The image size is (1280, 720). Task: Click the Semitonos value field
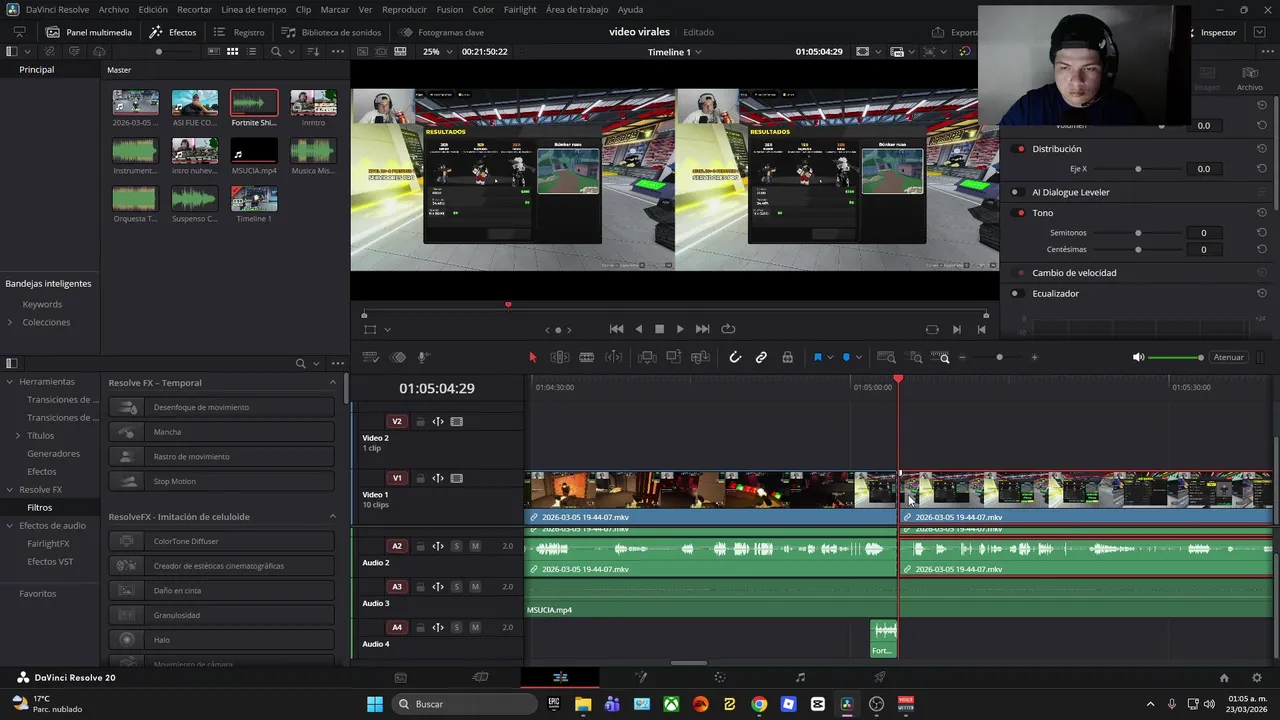point(1203,233)
